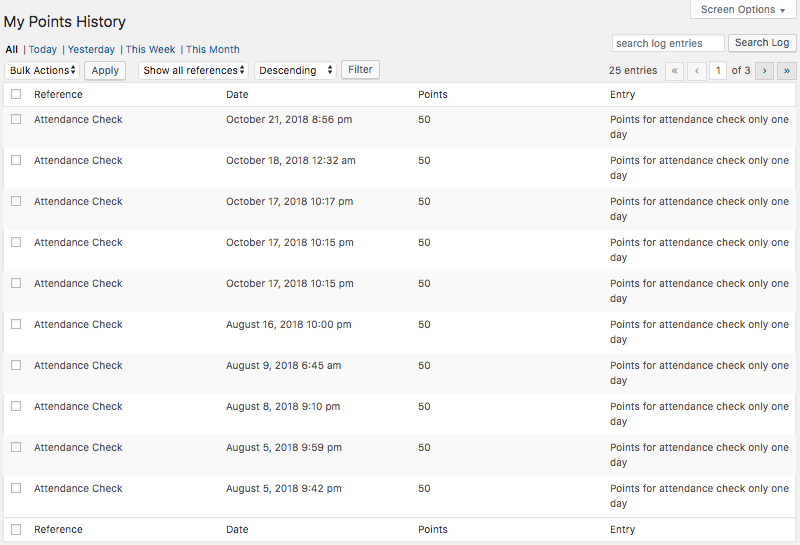Click the My Points History heading
800x545 pixels.
point(65,22)
